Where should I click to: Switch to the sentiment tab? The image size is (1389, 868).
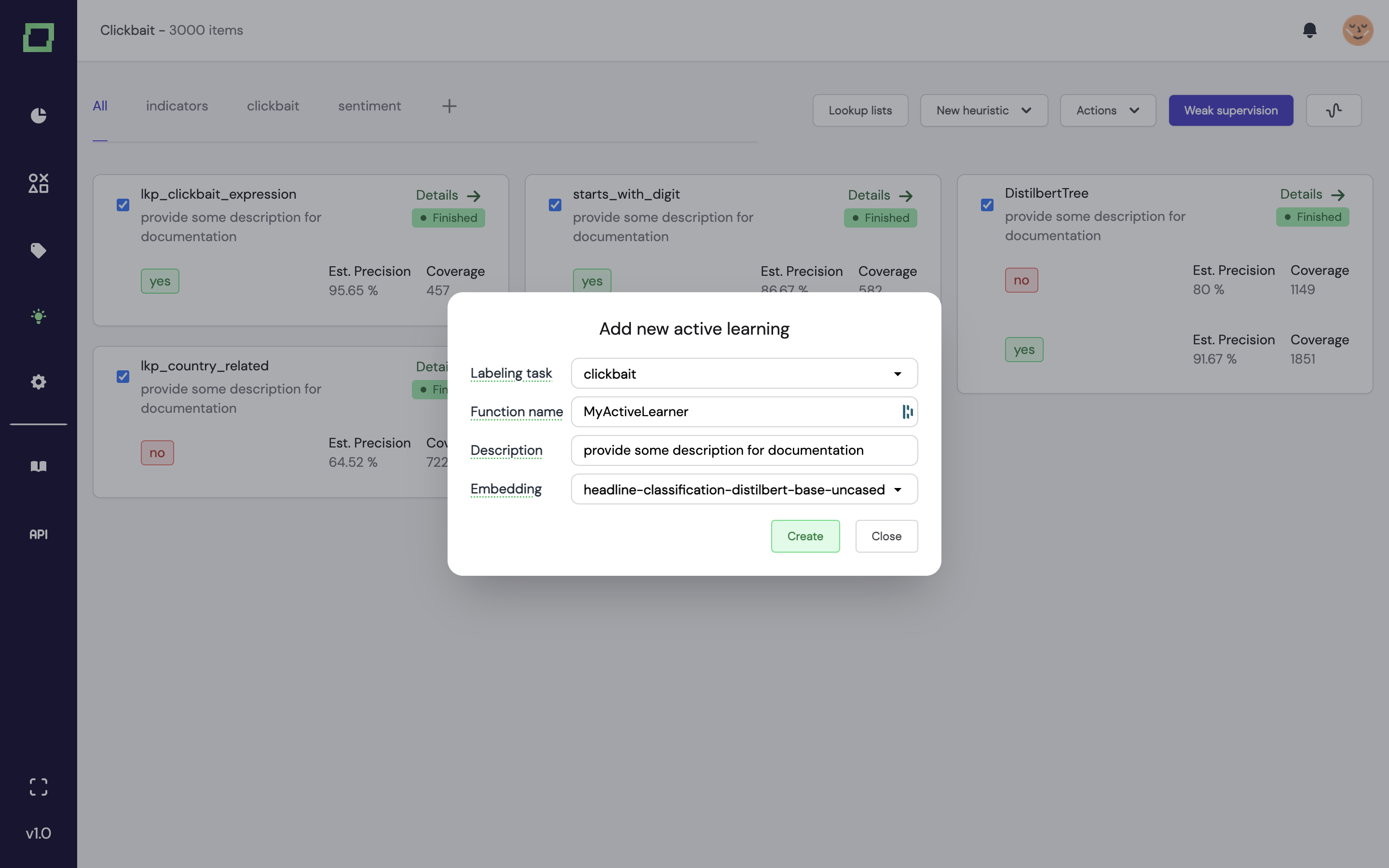pyautogui.click(x=369, y=106)
